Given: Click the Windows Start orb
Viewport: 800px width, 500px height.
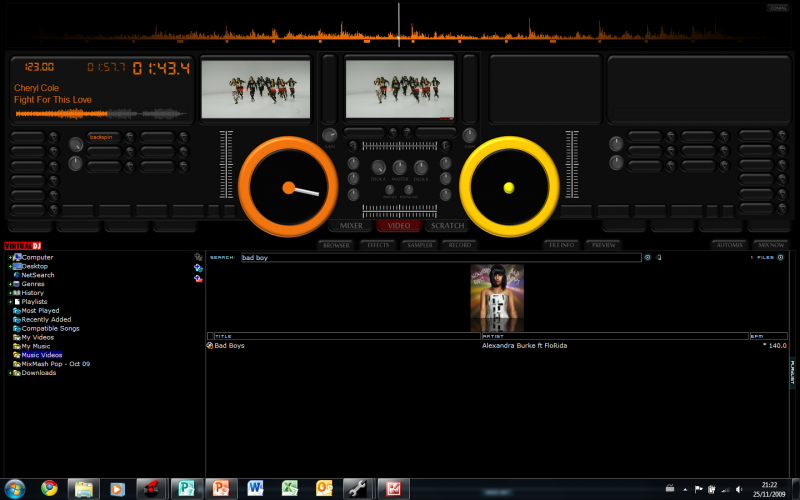Looking at the screenshot, I should pyautogui.click(x=14, y=489).
